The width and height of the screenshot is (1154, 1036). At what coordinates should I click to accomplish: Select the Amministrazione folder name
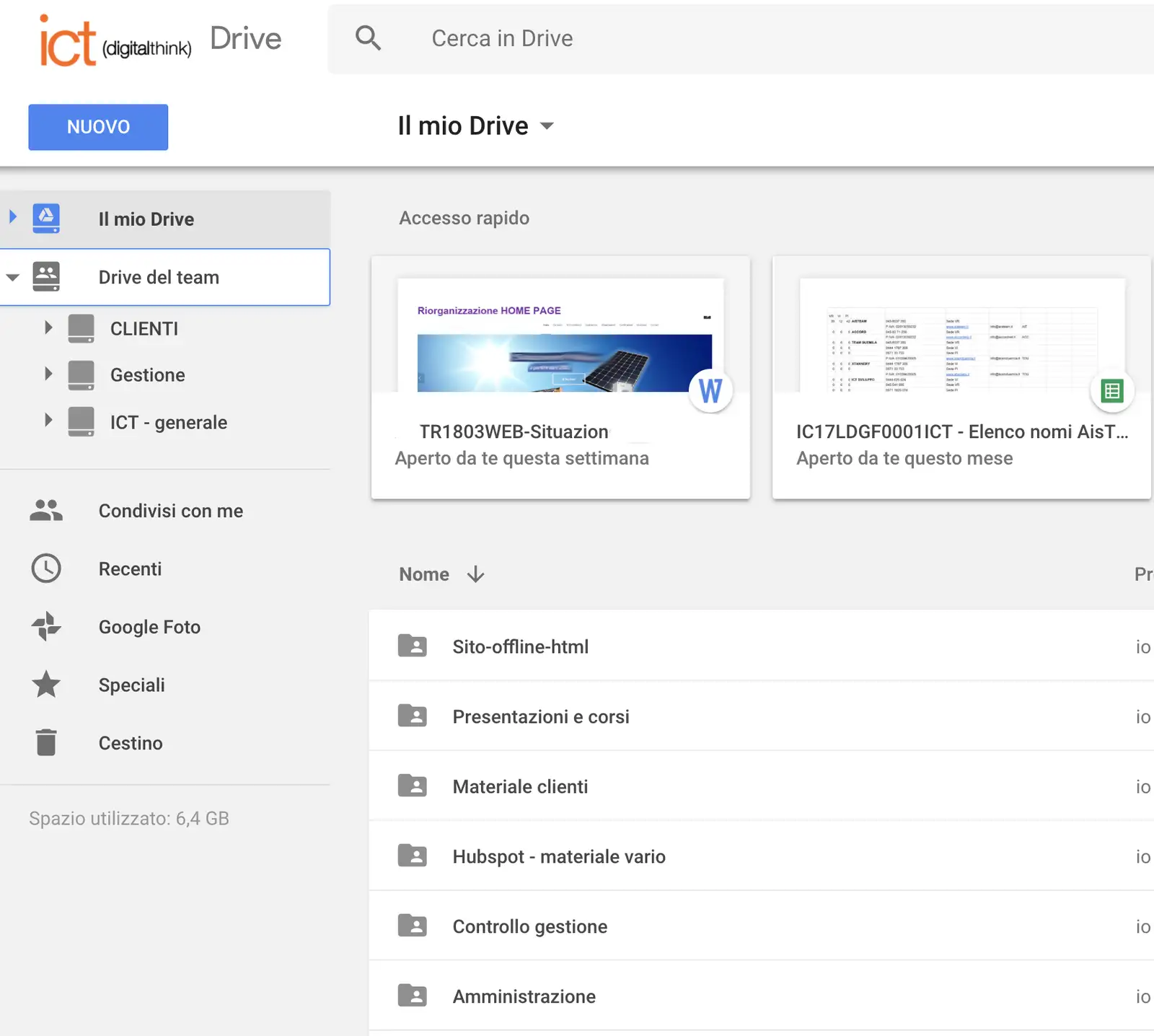pos(524,996)
